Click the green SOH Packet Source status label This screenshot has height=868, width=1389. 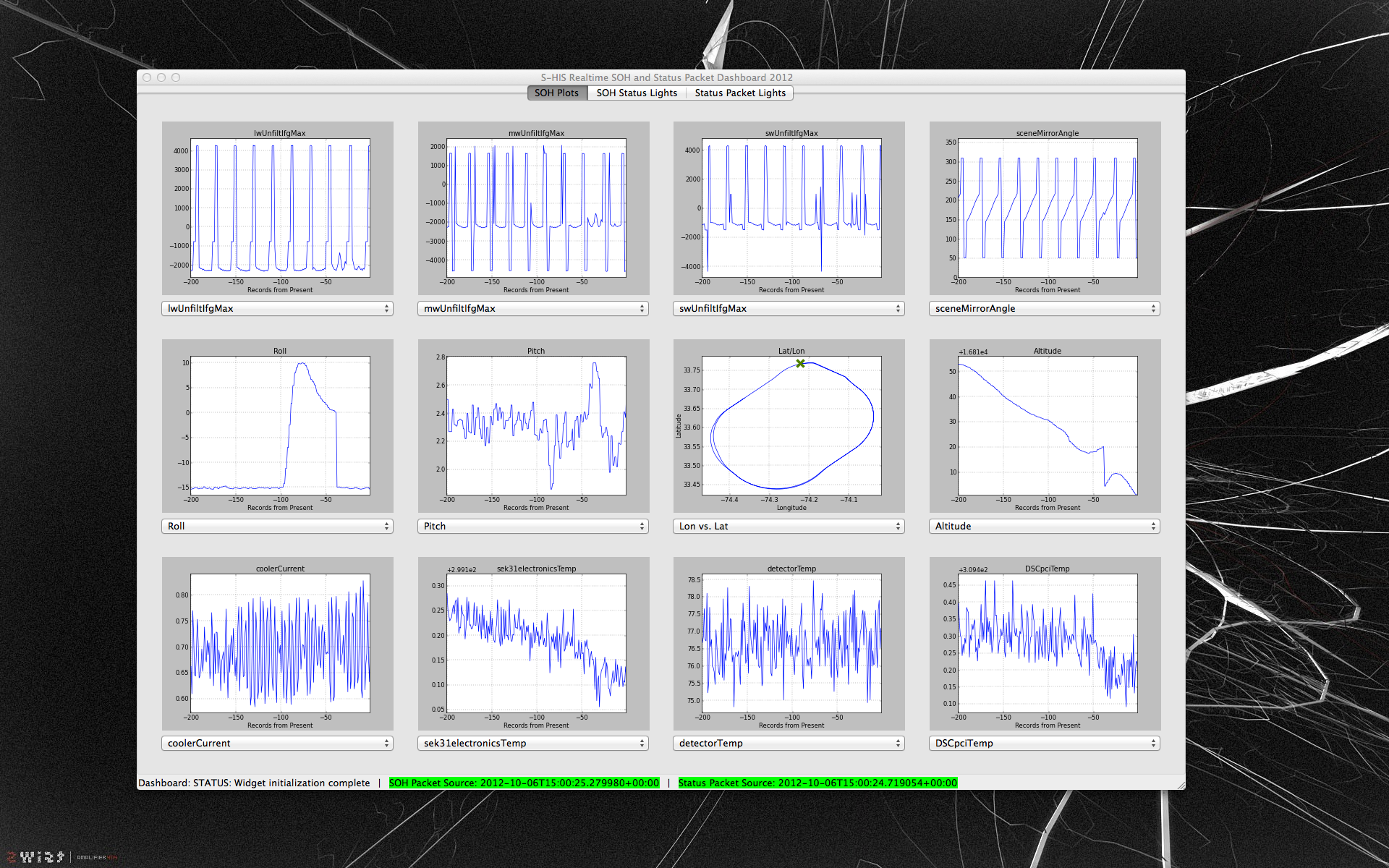pyautogui.click(x=524, y=783)
